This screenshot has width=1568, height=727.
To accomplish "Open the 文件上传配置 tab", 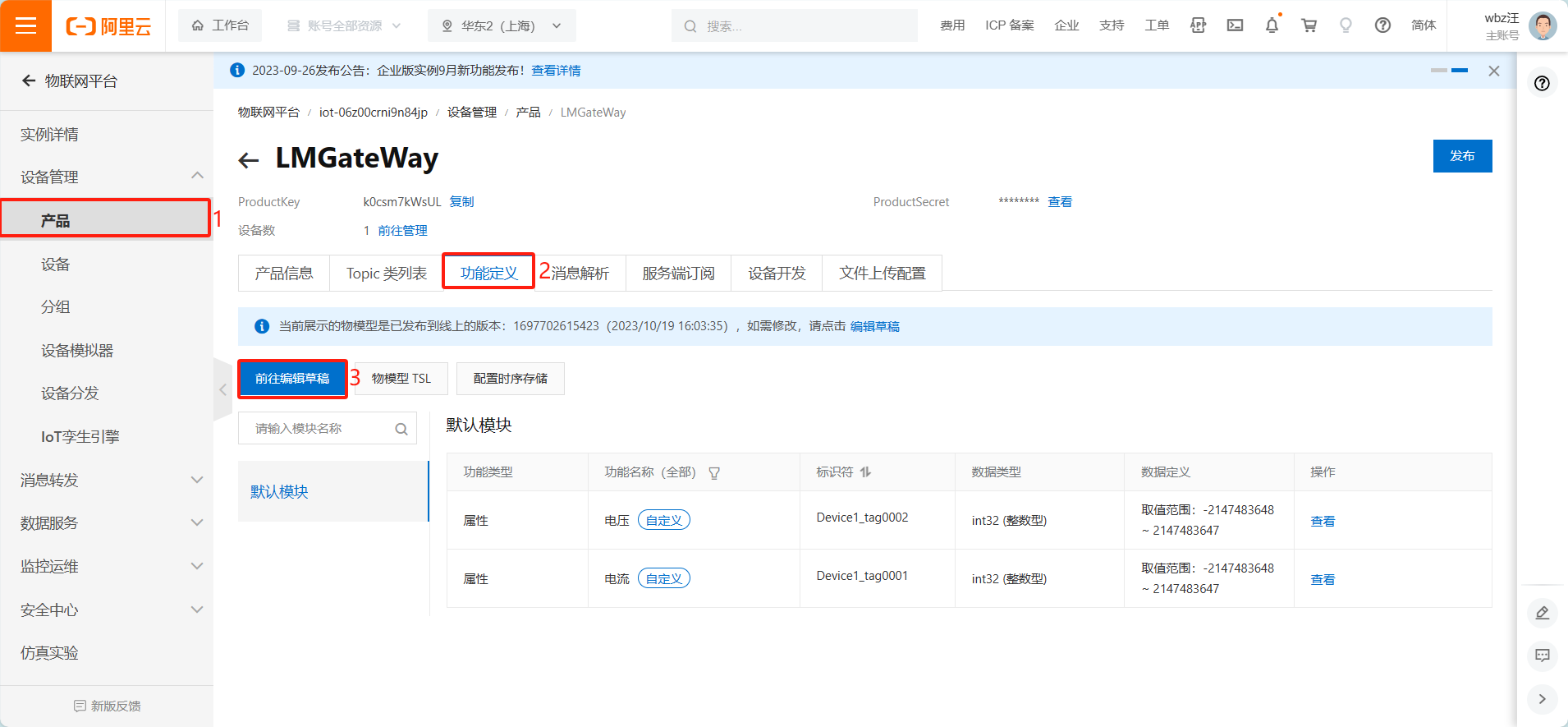I will point(883,273).
